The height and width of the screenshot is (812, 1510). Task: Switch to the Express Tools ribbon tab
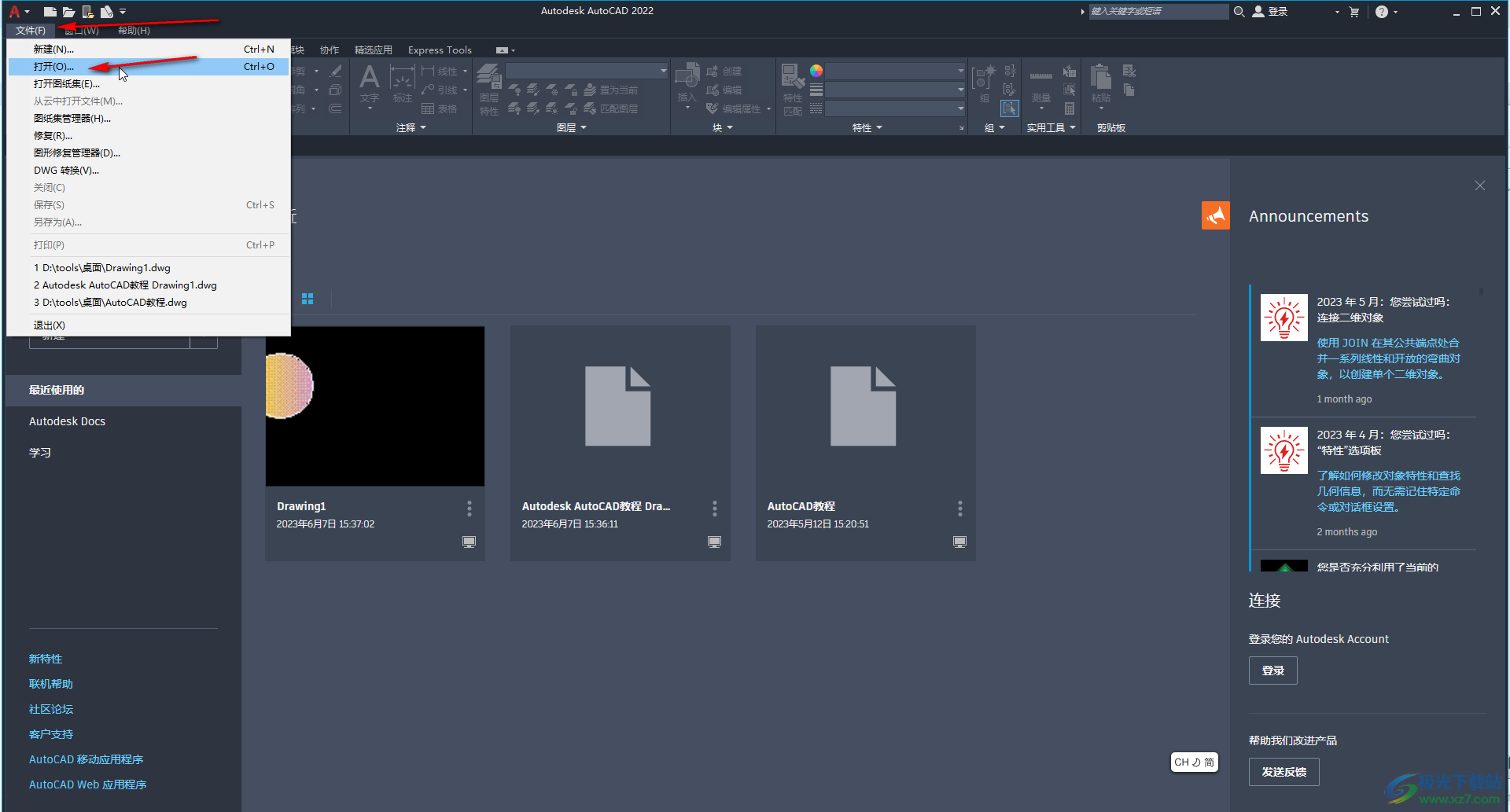tap(440, 50)
